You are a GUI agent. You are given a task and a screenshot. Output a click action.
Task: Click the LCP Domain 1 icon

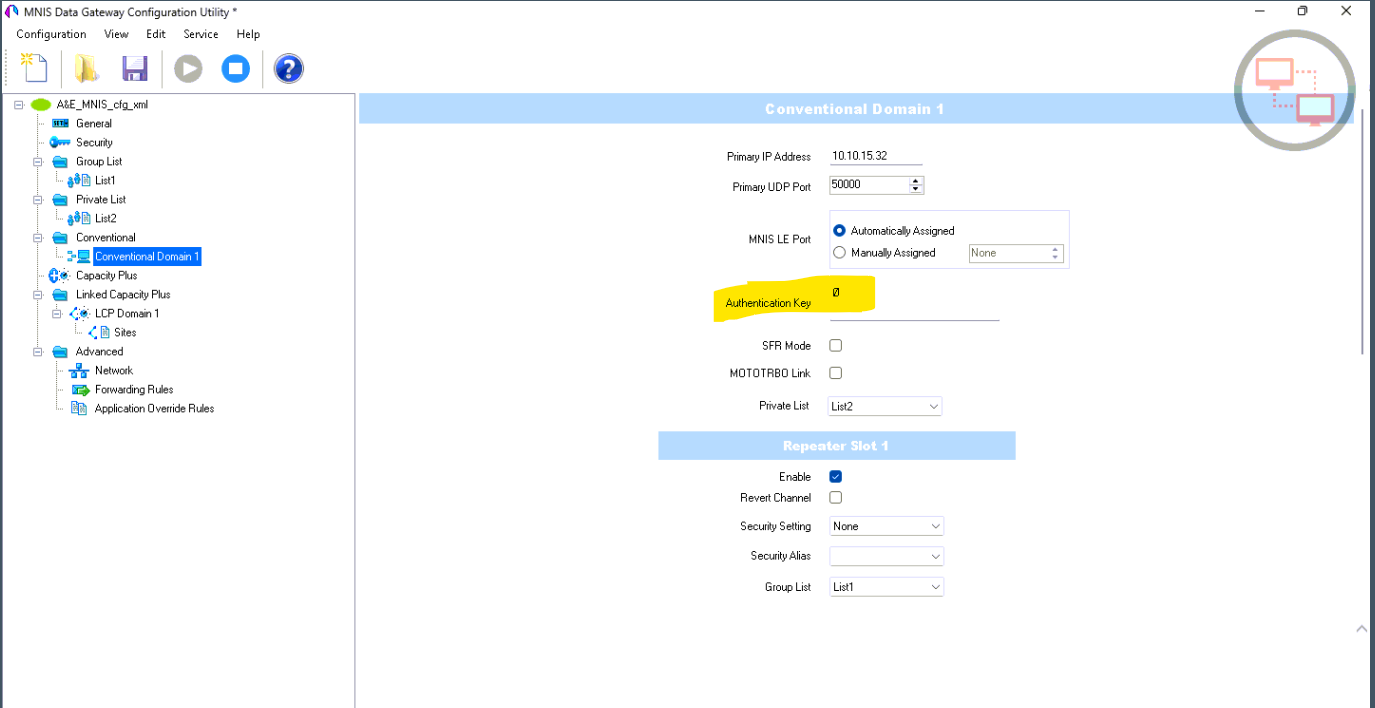(x=79, y=313)
